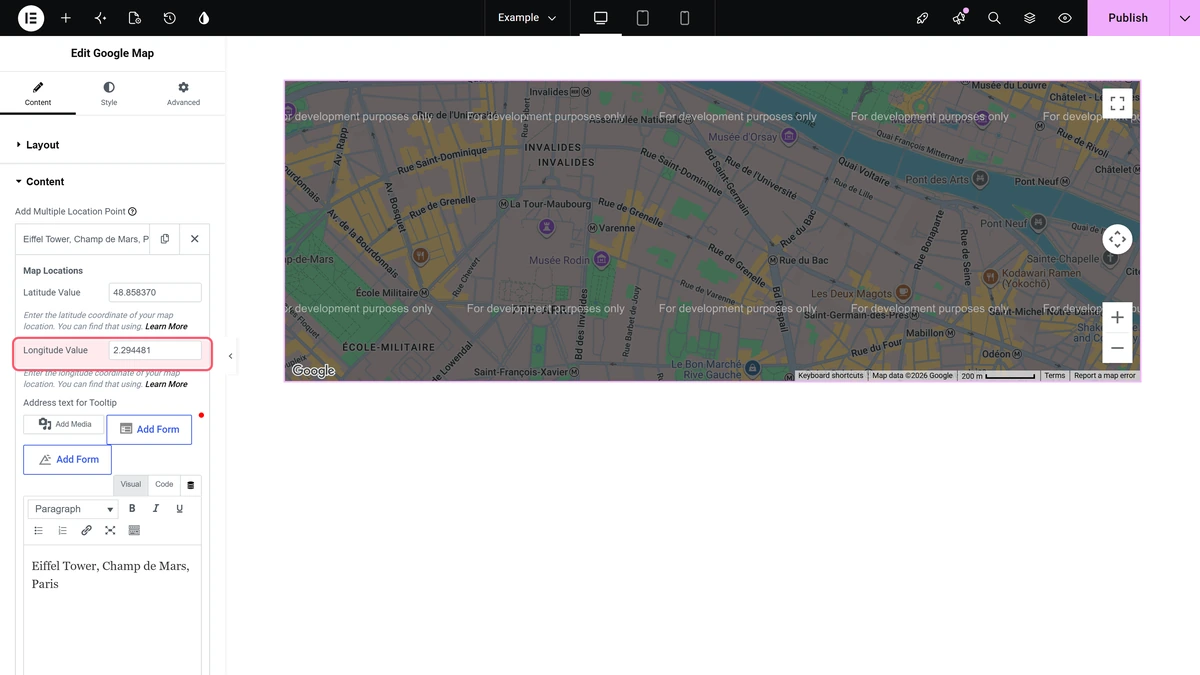Click the eye preview changes icon
The image size is (1200, 675).
click(x=1065, y=18)
